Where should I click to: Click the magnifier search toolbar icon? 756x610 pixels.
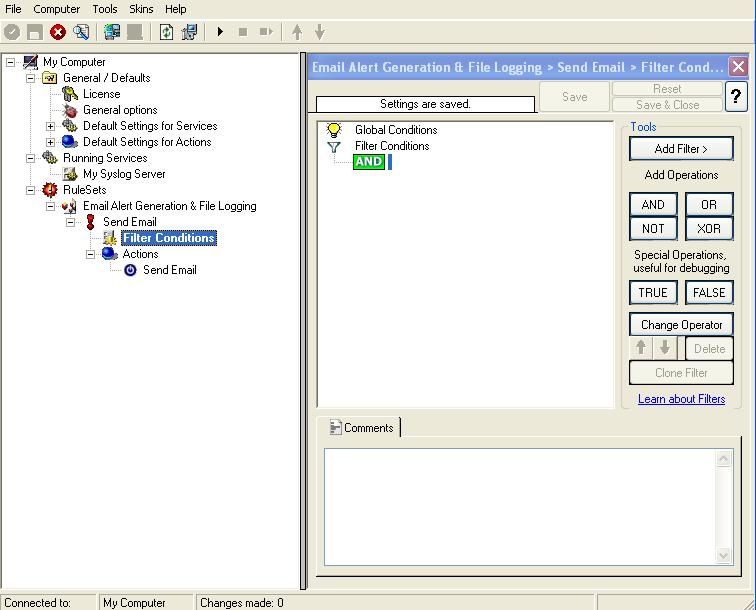tap(81, 32)
